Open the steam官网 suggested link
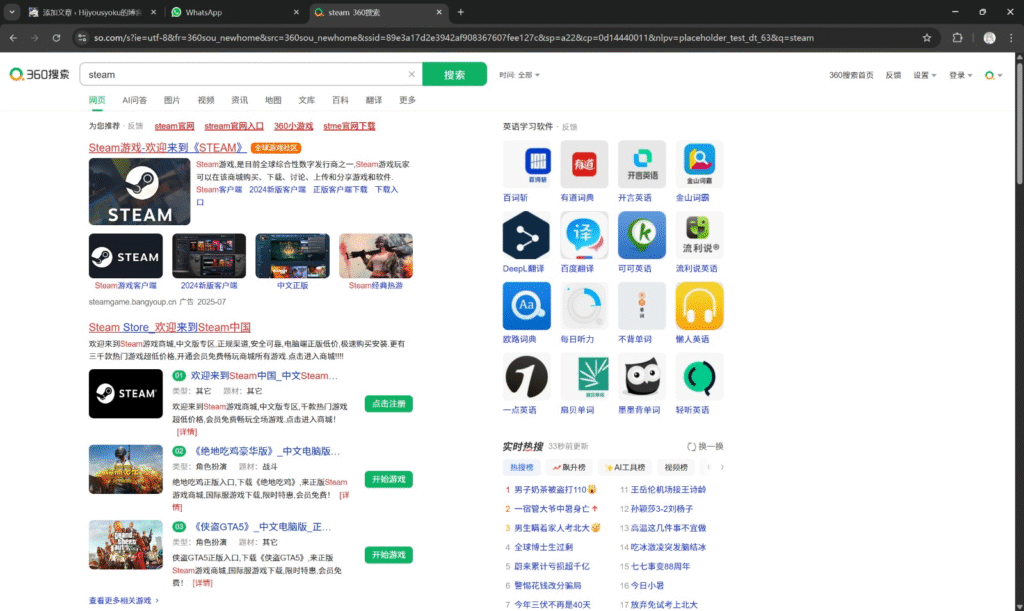Viewport: 1024px width, 611px height. tap(174, 126)
